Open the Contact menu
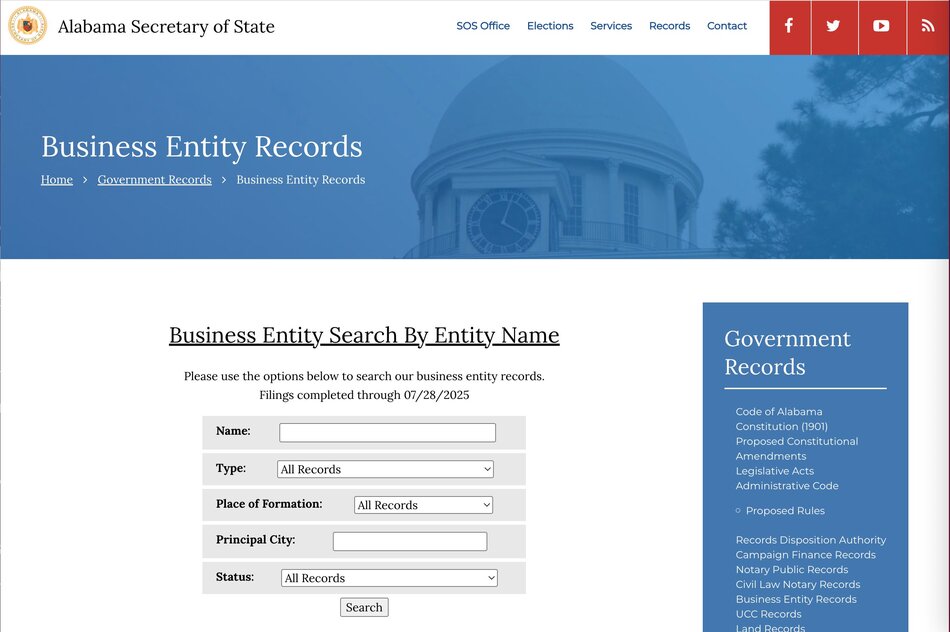Image resolution: width=950 pixels, height=632 pixels. pos(726,26)
